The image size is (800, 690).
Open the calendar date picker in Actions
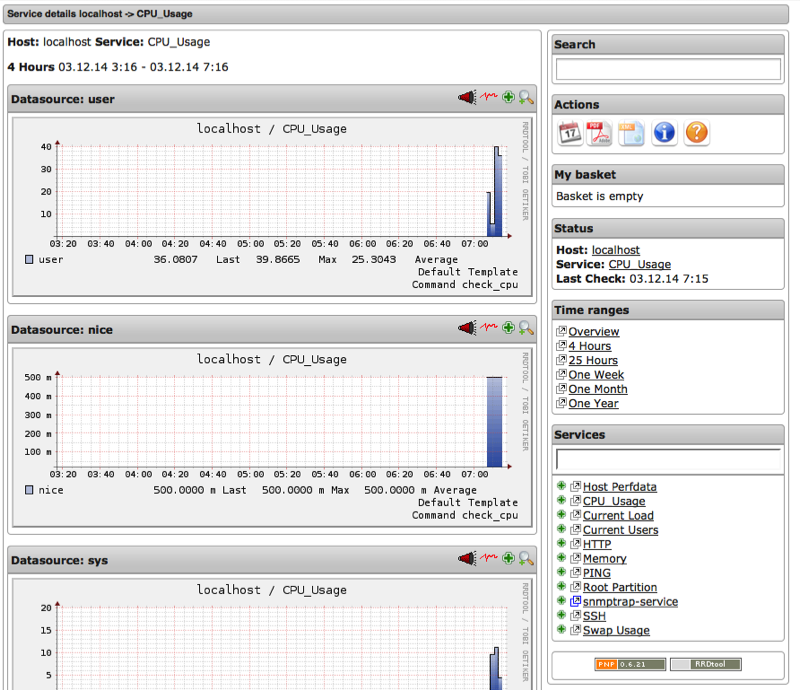tap(570, 132)
